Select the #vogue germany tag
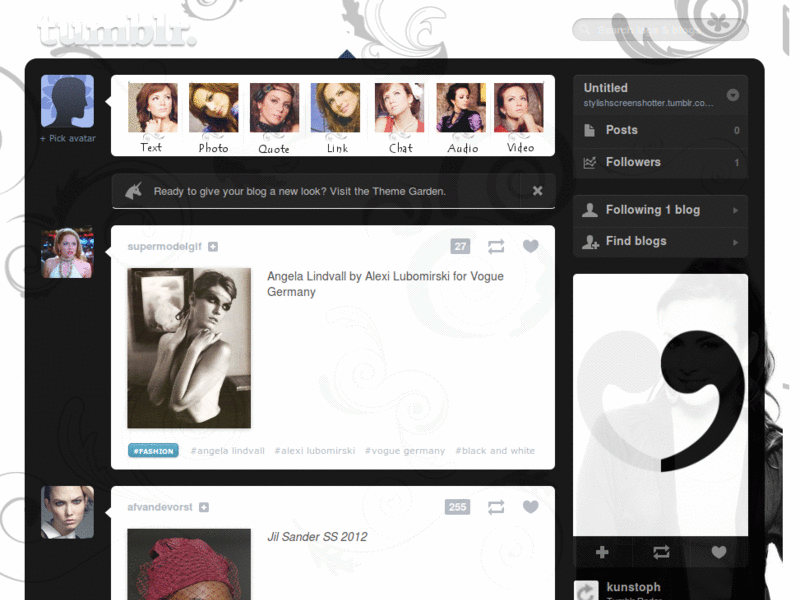The image size is (800, 600). (x=405, y=451)
